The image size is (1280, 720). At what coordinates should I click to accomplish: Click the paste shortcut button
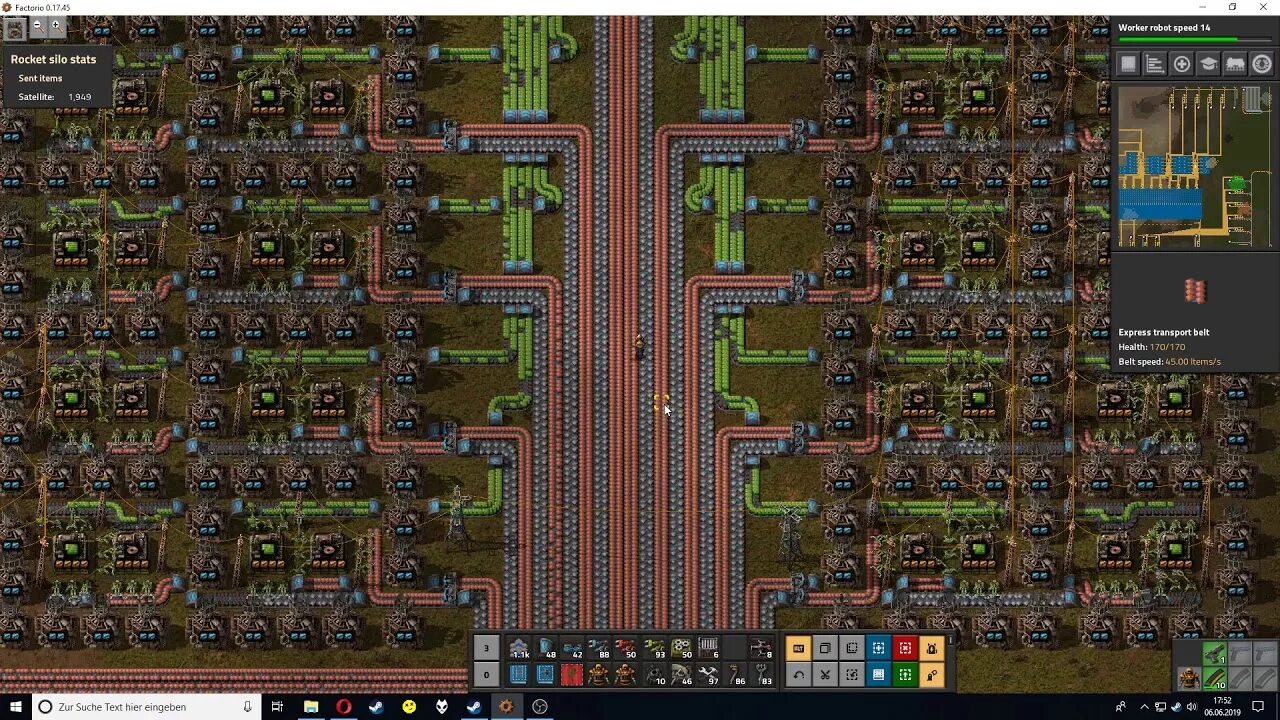pos(852,674)
